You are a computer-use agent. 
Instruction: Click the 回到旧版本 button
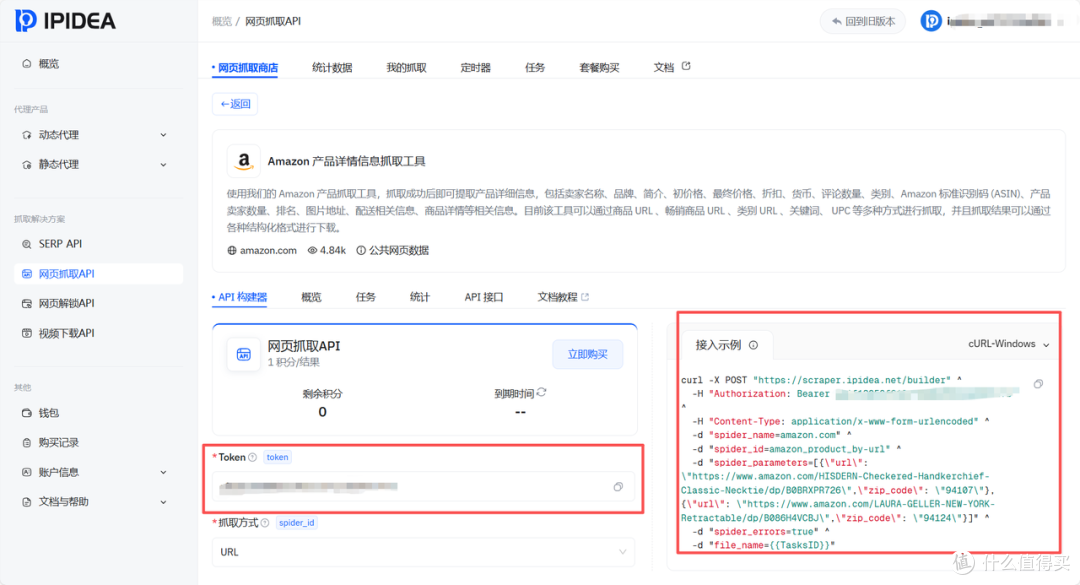pyautogui.click(x=862, y=21)
